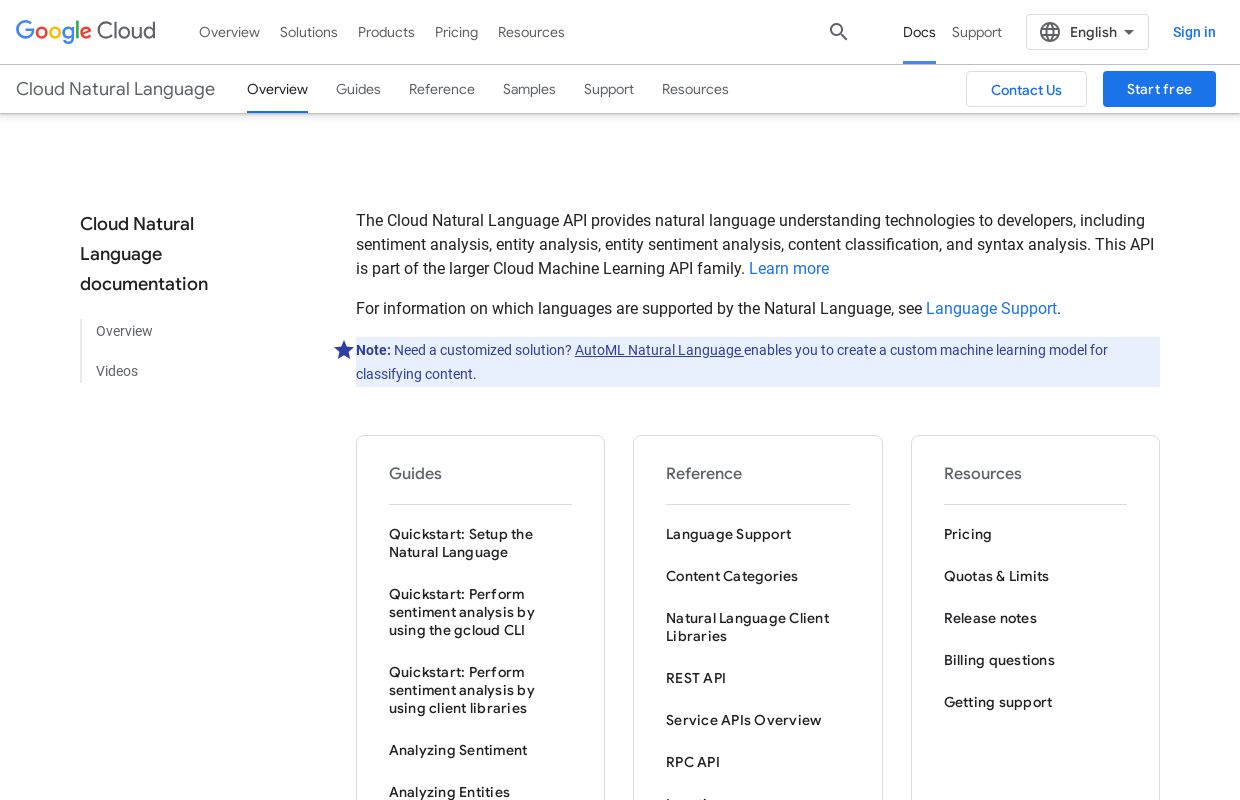The height and width of the screenshot is (800, 1240).
Task: Follow the Language Support inline link
Action: click(991, 308)
